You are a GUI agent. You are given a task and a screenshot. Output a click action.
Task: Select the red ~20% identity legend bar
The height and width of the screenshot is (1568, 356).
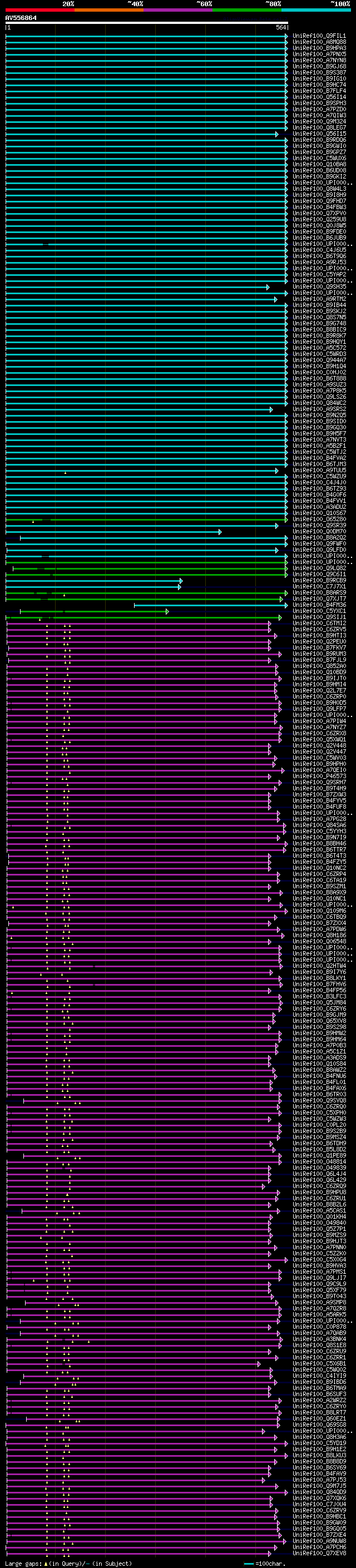click(39, 10)
